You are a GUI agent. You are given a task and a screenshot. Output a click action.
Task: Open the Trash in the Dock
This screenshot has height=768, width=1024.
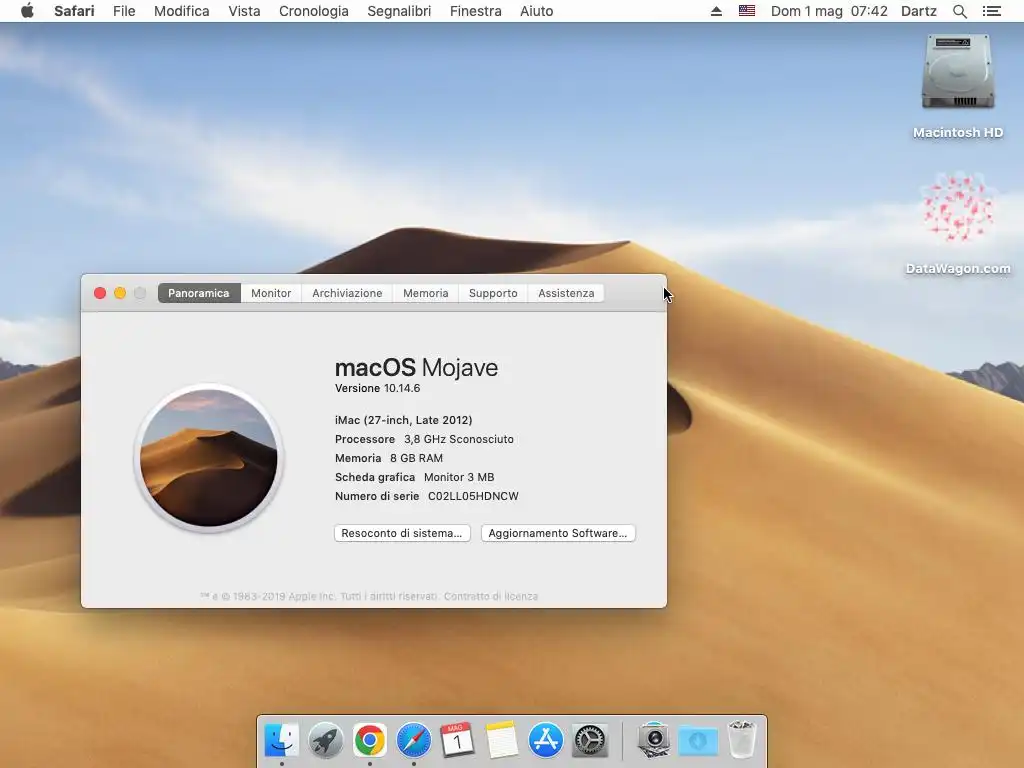click(x=742, y=740)
